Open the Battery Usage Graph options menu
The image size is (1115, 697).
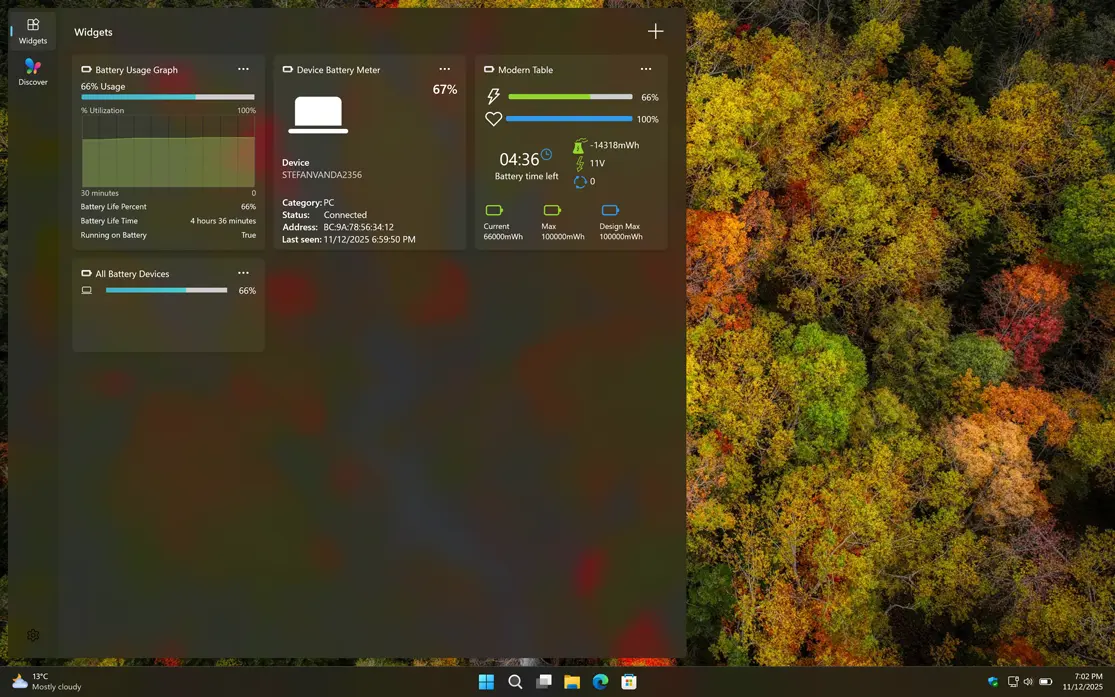[243, 69]
